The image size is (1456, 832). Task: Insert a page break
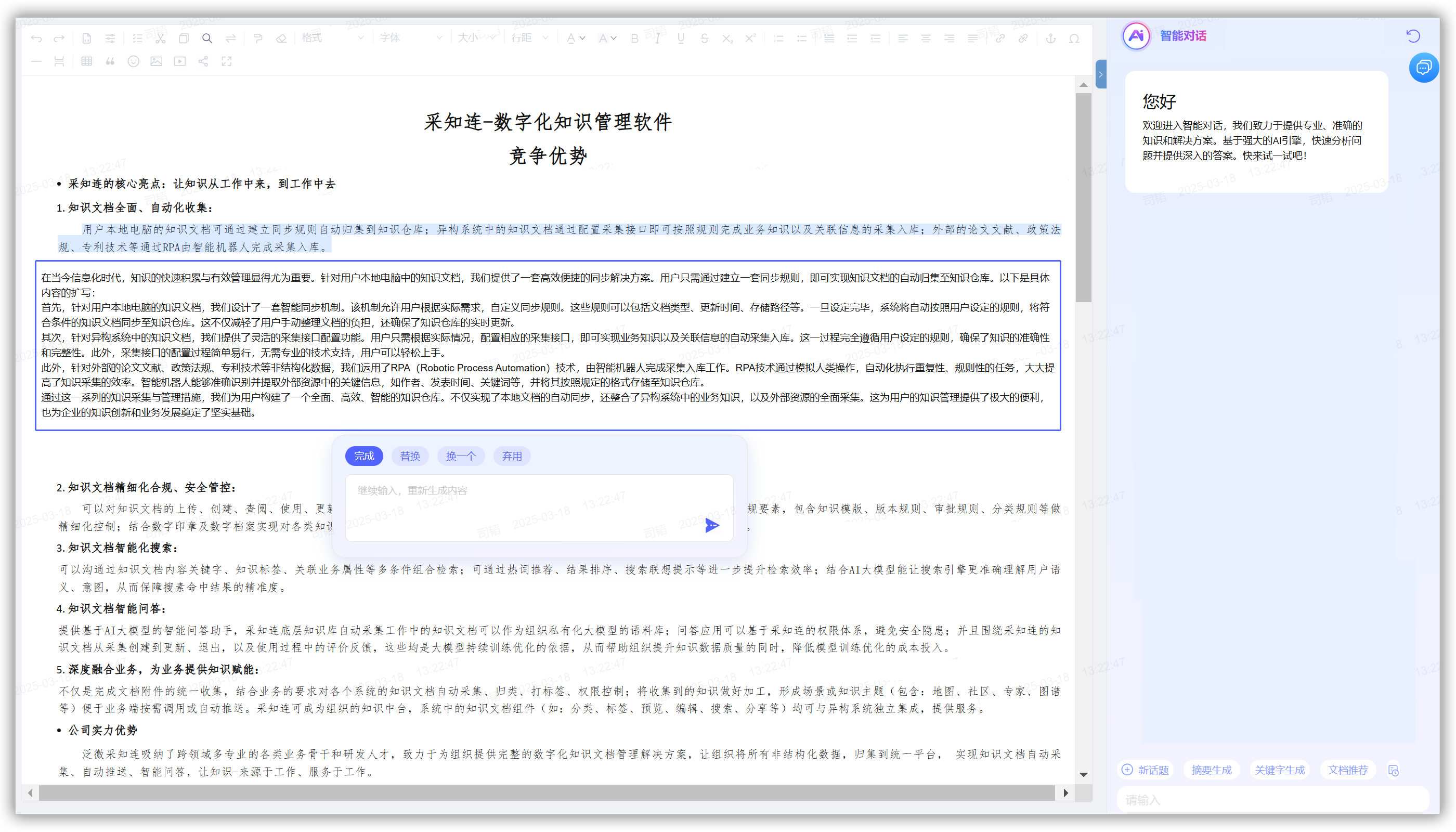(59, 61)
